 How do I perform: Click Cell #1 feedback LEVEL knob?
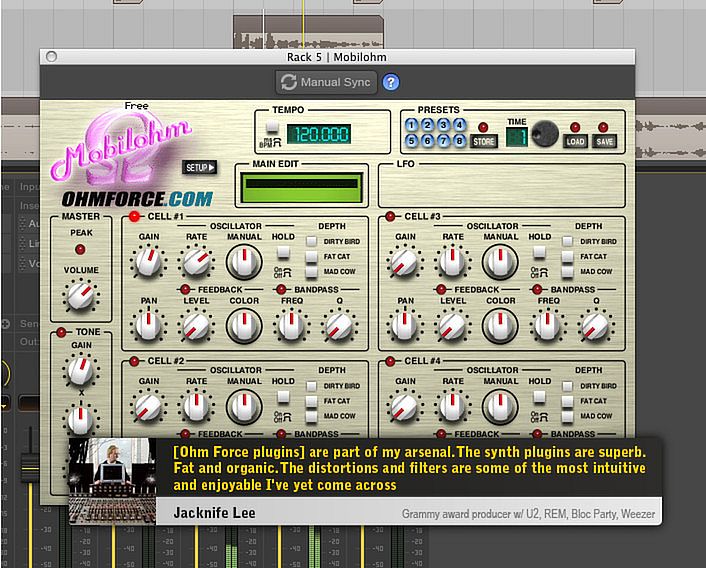196,326
